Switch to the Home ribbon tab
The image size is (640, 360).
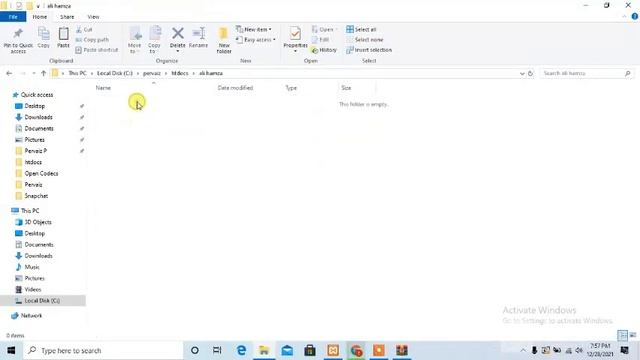pyautogui.click(x=40, y=17)
